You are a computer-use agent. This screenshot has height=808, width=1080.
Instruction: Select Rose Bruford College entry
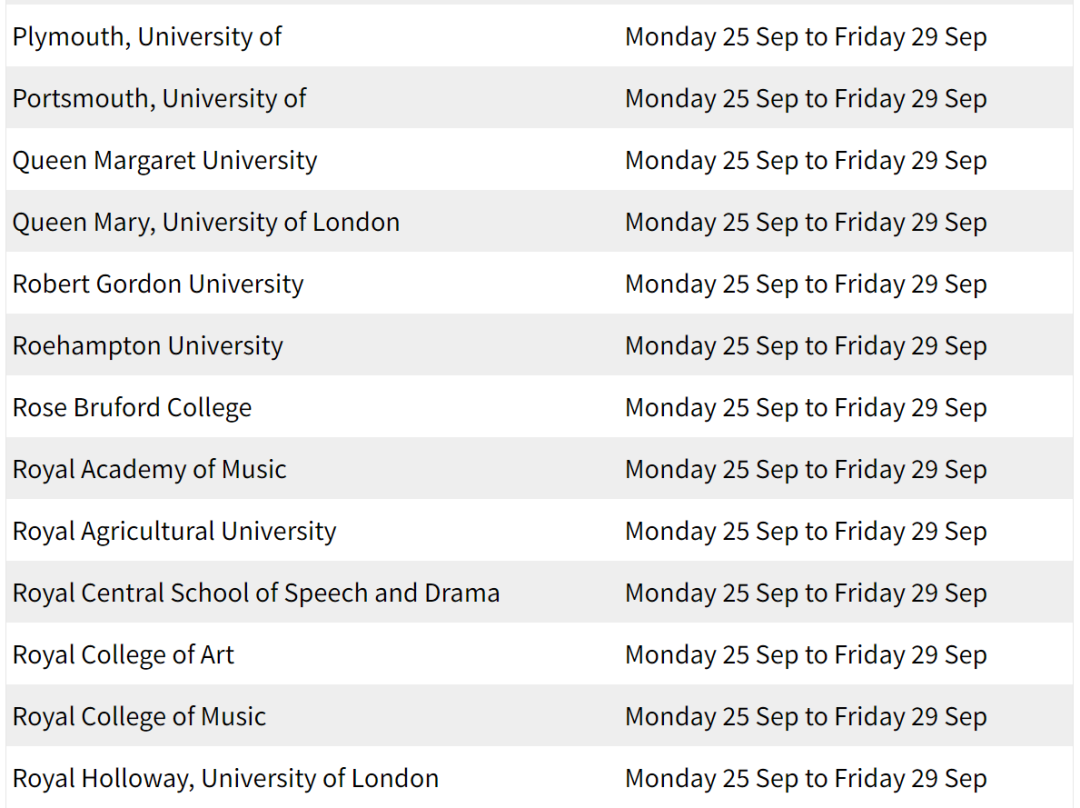tap(132, 408)
